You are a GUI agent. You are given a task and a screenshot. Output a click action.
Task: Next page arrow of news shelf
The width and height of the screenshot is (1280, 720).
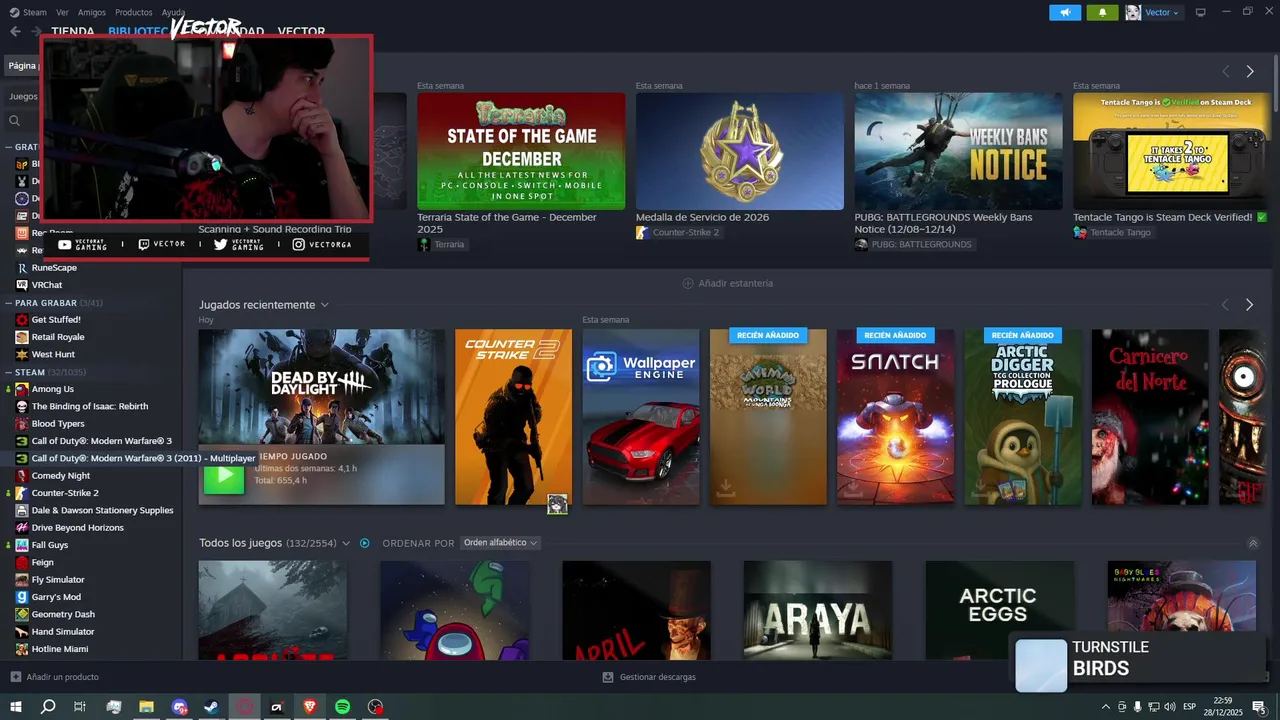point(1250,71)
